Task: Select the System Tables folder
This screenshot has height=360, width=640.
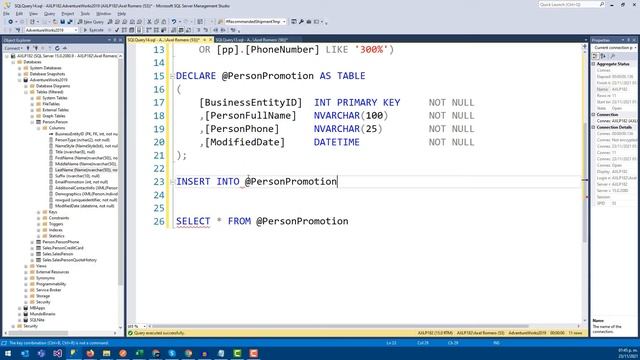Action: (x=55, y=98)
